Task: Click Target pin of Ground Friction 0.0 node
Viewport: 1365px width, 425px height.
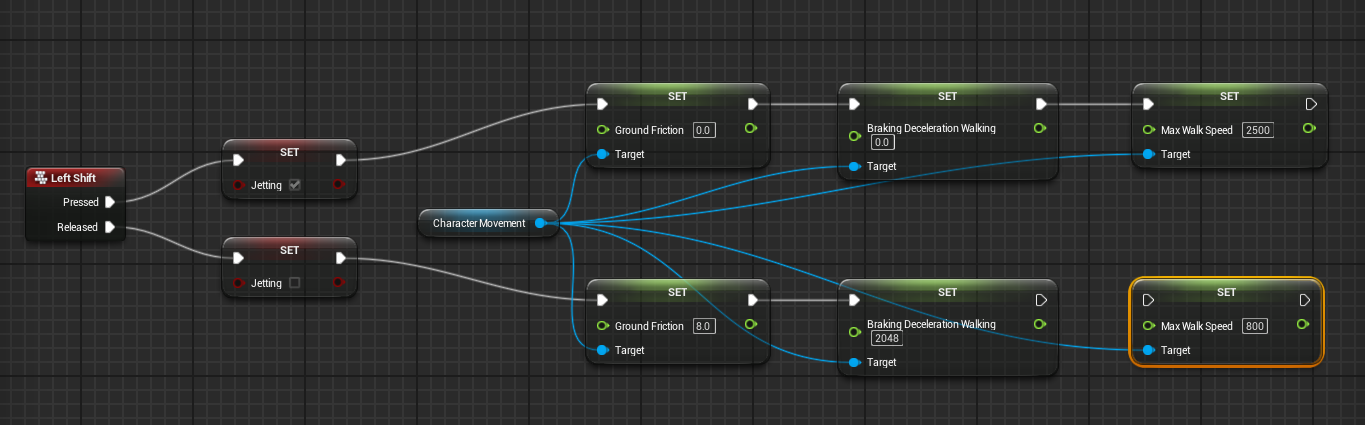Action: pyautogui.click(x=602, y=154)
